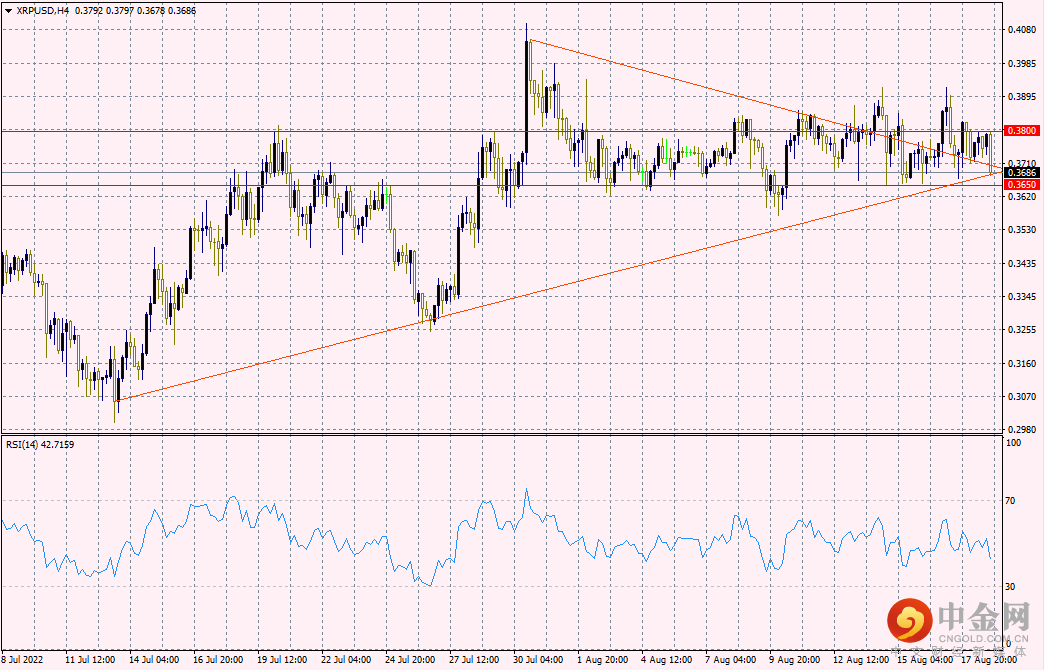Click the 0.3895 price axis label
Viewport: 1044px width, 670px height.
(1022, 97)
